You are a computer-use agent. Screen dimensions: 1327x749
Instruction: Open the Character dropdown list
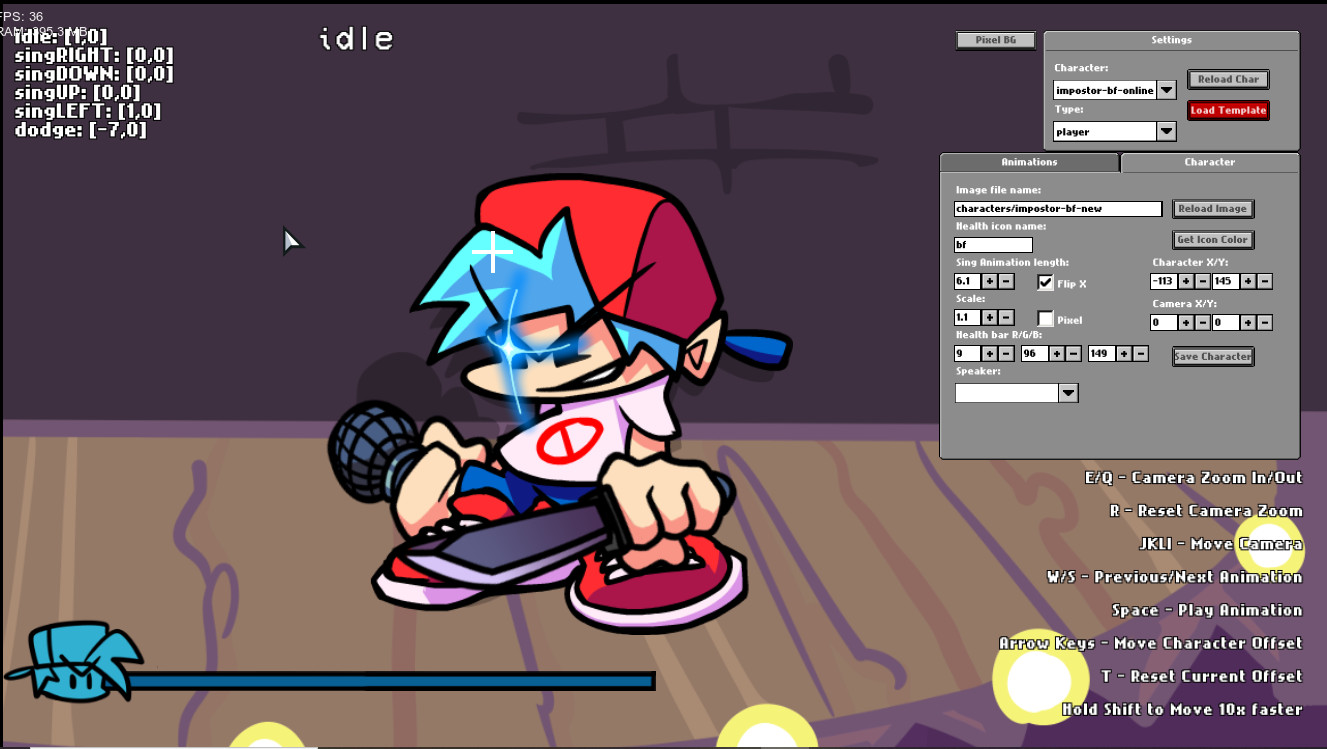pyautogui.click(x=1167, y=90)
